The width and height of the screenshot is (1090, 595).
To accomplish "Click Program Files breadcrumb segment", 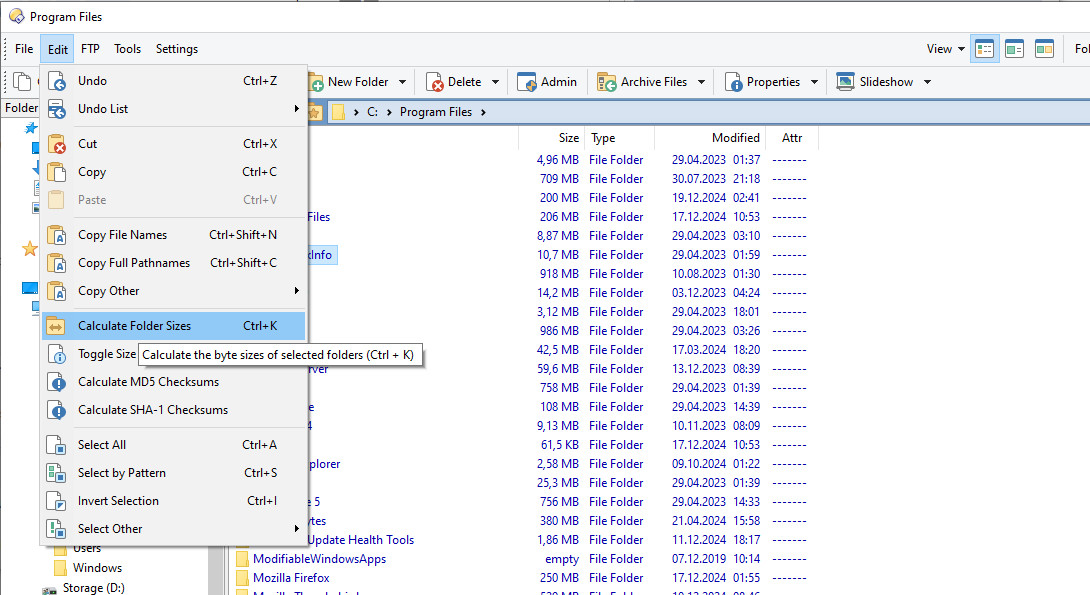I will 436,112.
